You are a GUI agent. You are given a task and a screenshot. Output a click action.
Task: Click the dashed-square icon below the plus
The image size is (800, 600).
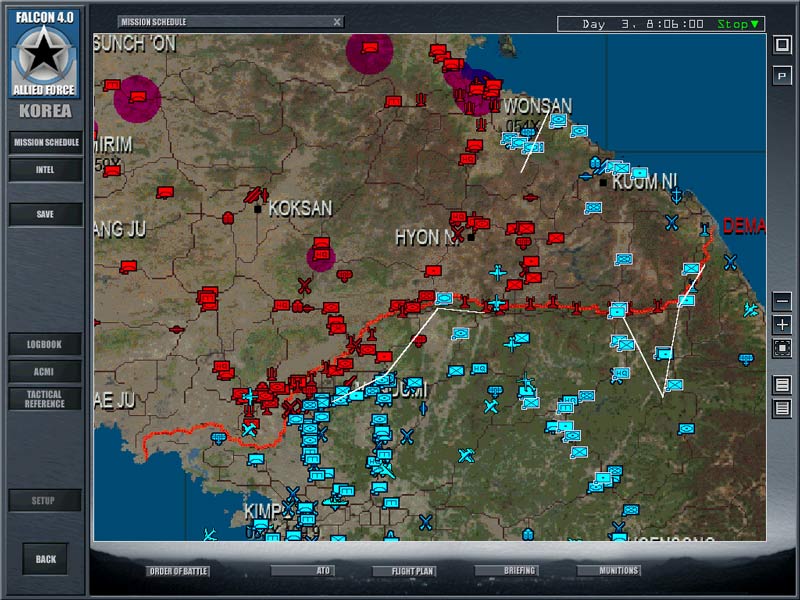click(782, 348)
